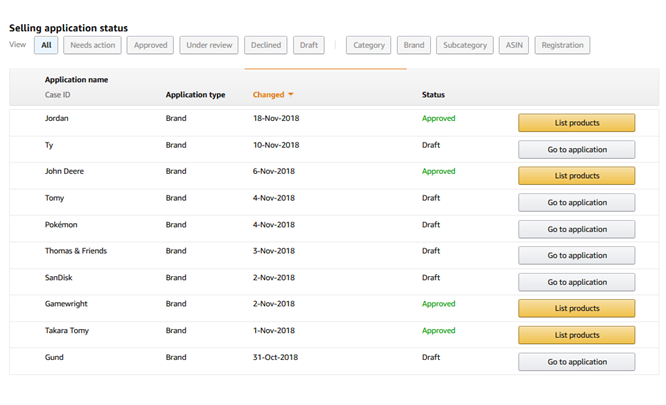The image size is (666, 405).
Task: List products for Takara Tomy
Action: (576, 335)
